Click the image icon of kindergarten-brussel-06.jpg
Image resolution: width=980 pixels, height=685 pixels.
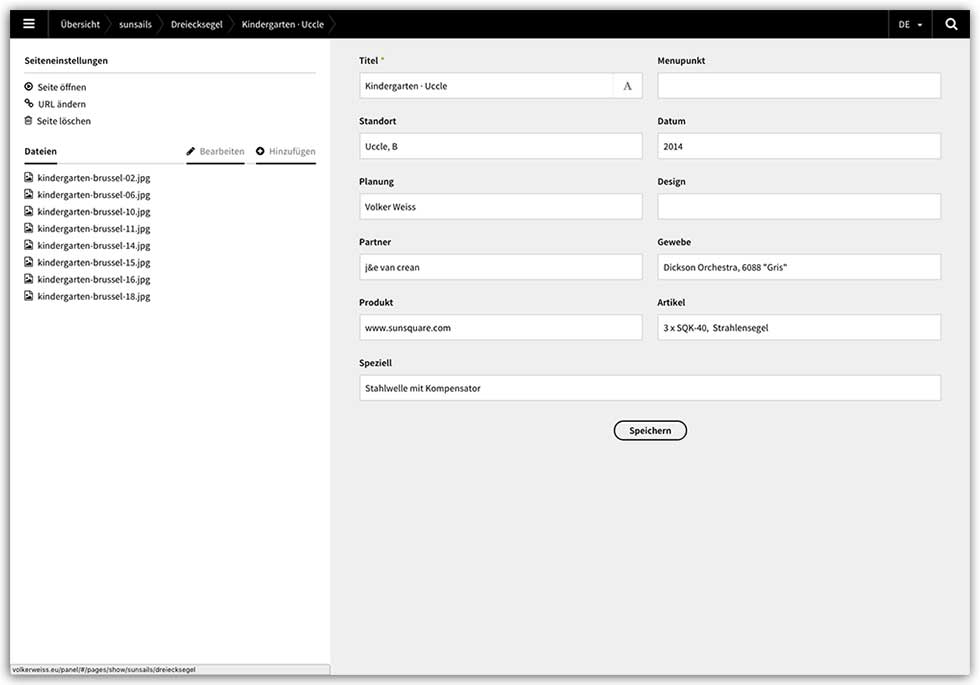[x=29, y=194]
